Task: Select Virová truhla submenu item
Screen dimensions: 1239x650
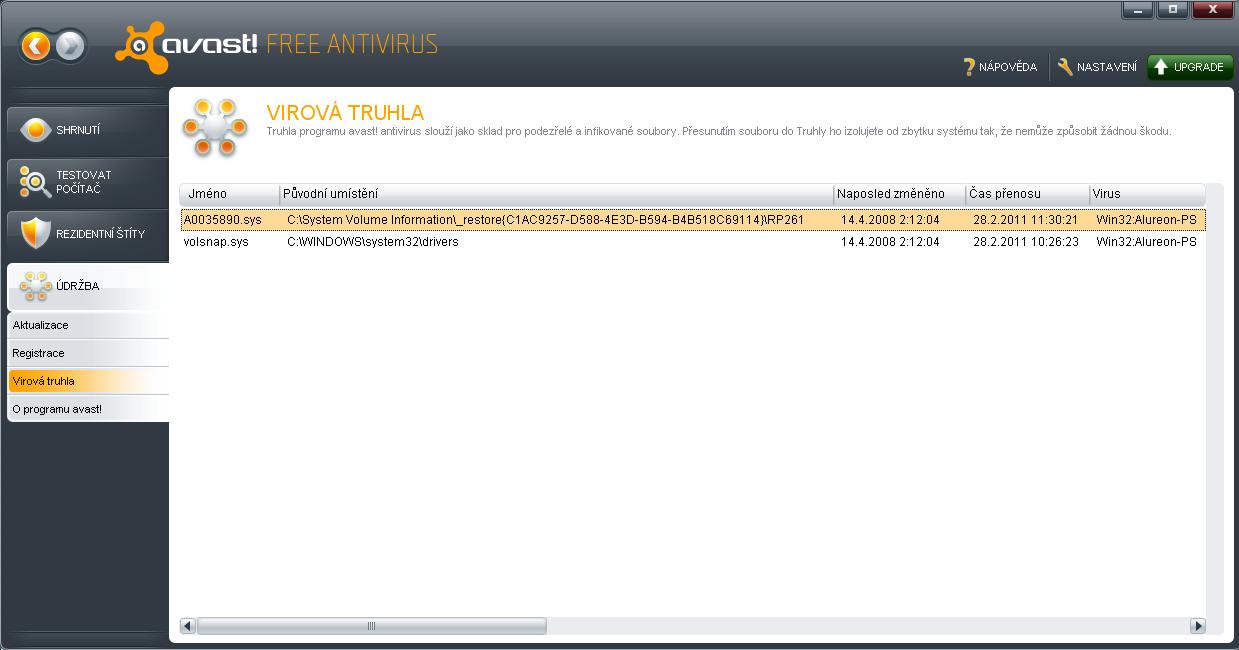Action: [x=88, y=381]
